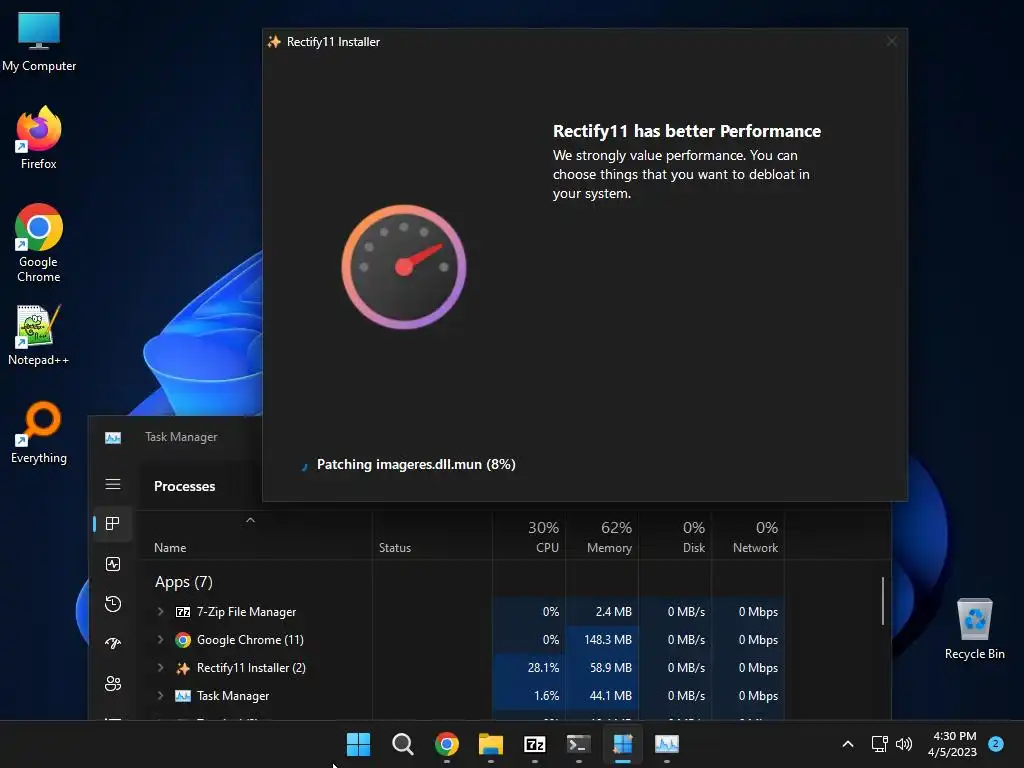Screen dimensions: 1024x768
Task: Open Google Chrome desktop shortcut
Action: (39, 243)
